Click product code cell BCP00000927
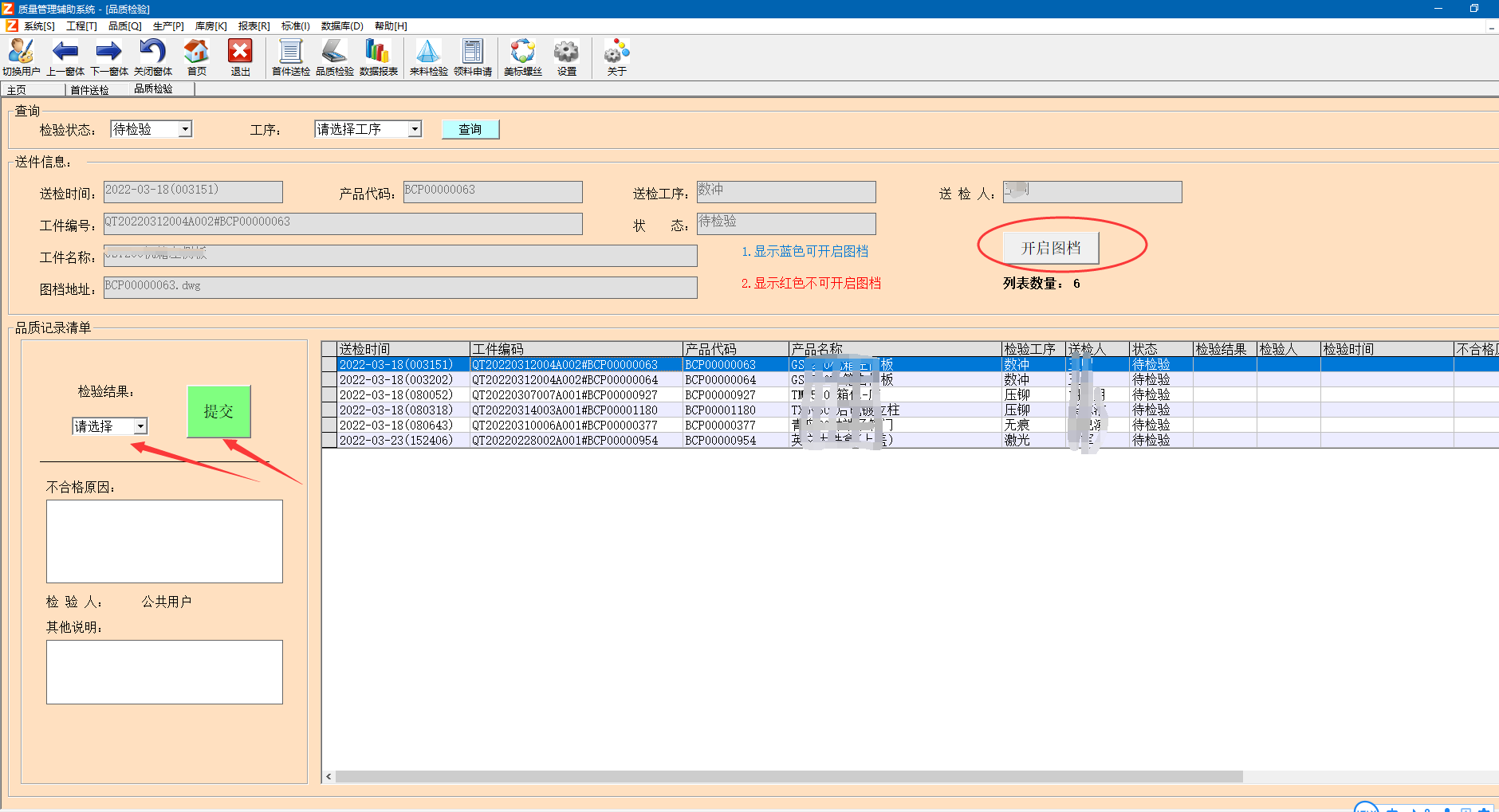1499x812 pixels. [x=735, y=395]
